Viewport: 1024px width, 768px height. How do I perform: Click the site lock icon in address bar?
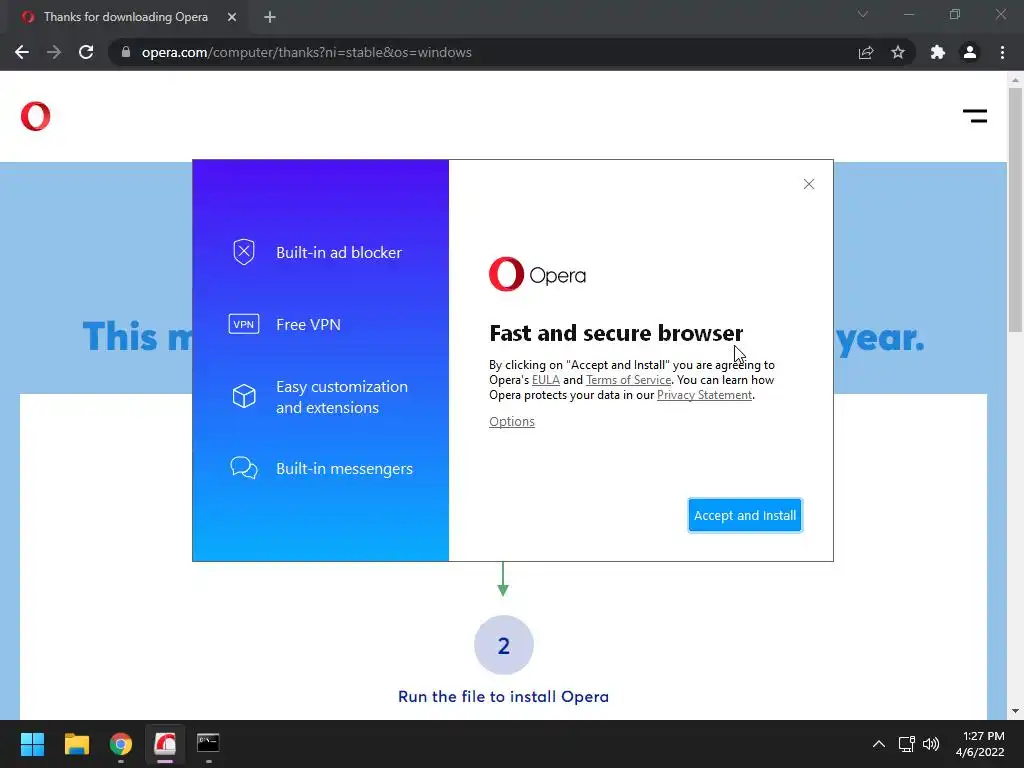click(125, 52)
